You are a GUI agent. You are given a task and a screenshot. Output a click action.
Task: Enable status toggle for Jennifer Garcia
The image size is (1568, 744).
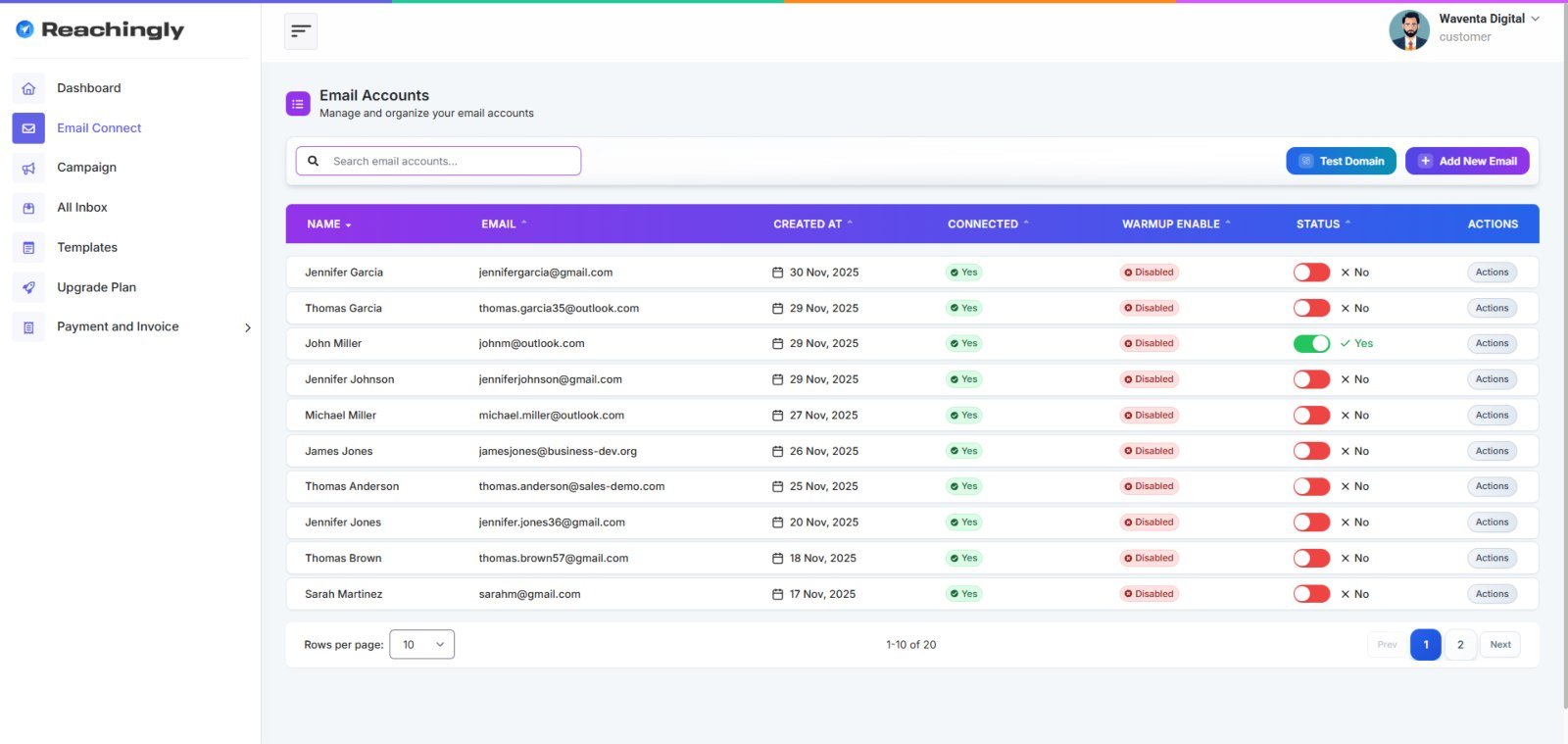[1311, 273]
